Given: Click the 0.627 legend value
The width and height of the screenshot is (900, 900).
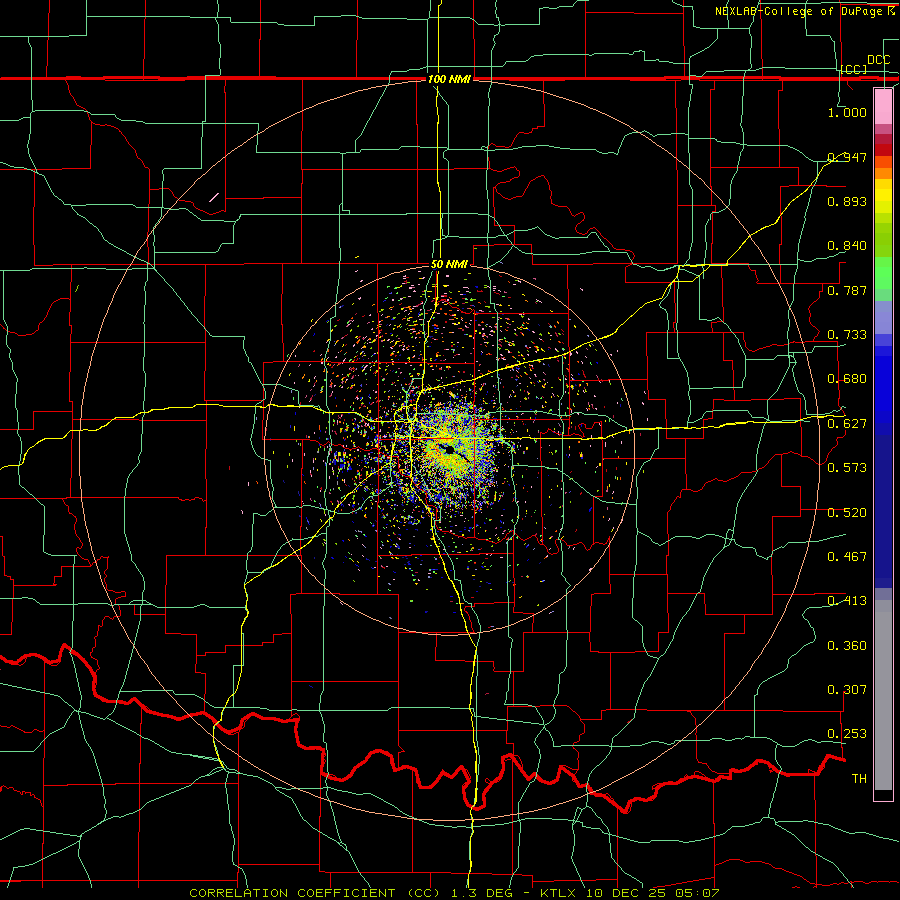Looking at the screenshot, I should coord(847,423).
